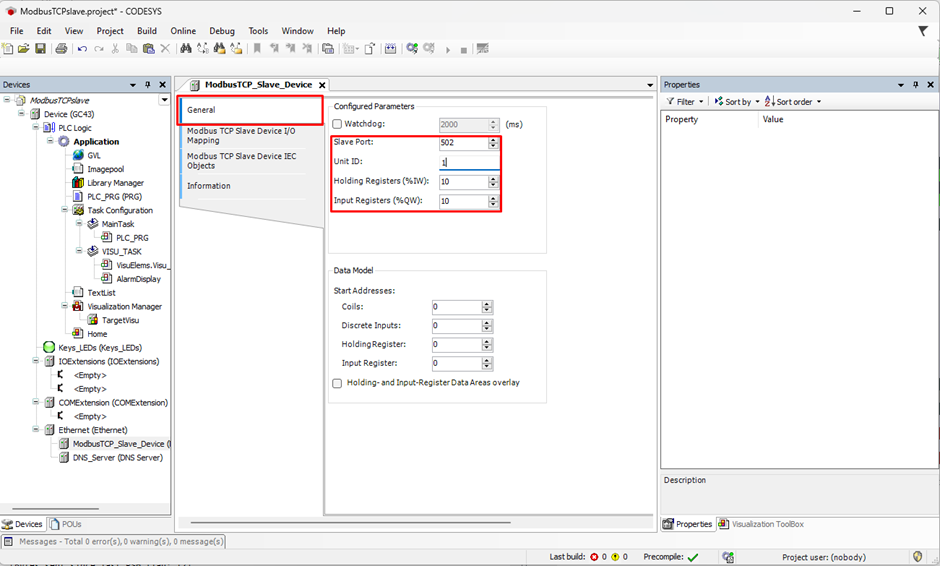Screen dimensions: 940x566
Task: Click the Delete X toolbar icon
Action: click(165, 49)
